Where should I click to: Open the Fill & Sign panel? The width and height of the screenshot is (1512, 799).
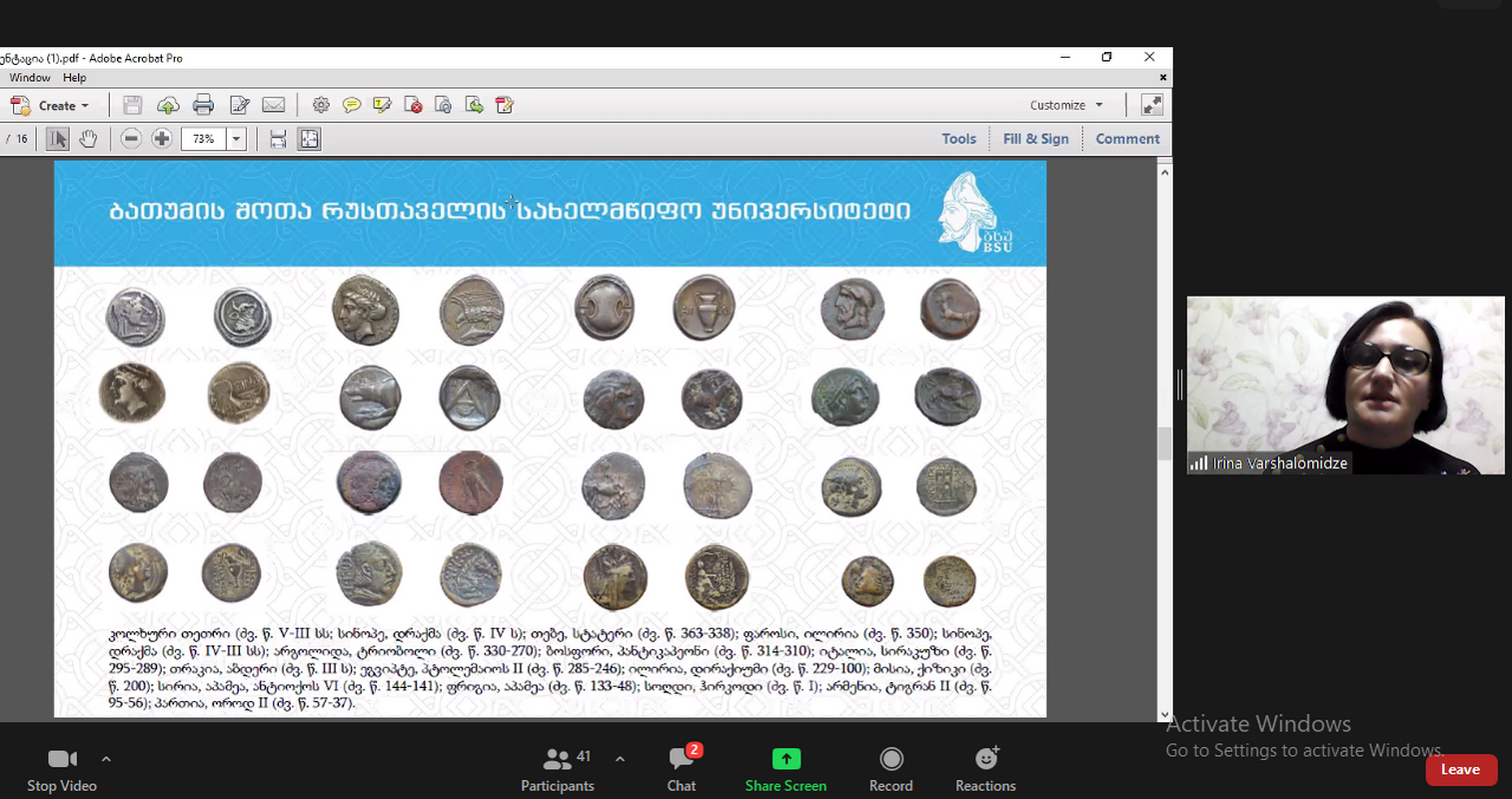tap(1035, 139)
